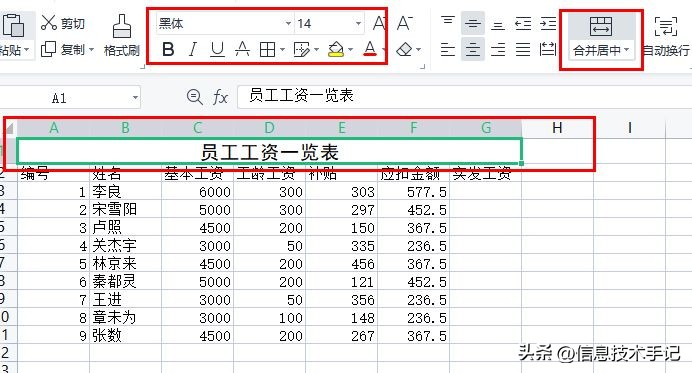Image resolution: width=692 pixels, height=373 pixels.
Task: Click the Cut (剪切) scissors button
Action: (x=62, y=23)
